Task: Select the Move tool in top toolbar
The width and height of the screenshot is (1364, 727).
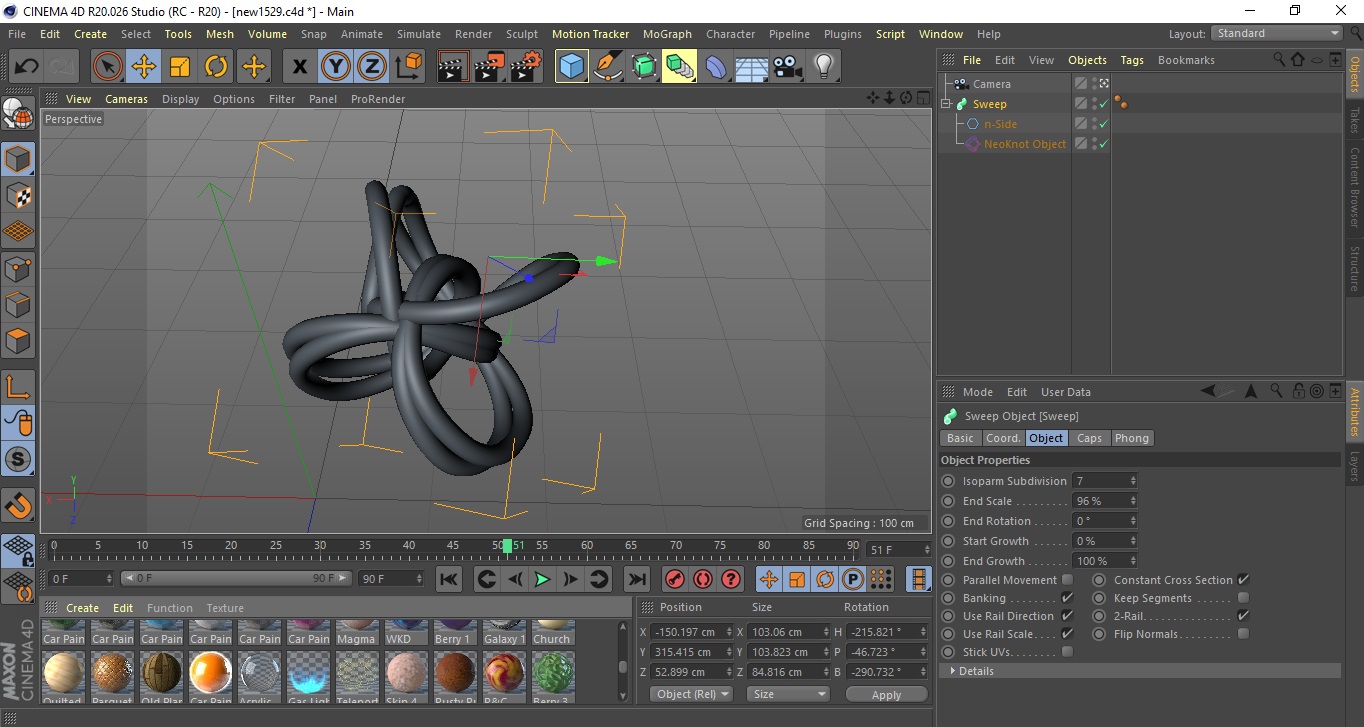Action: (144, 67)
